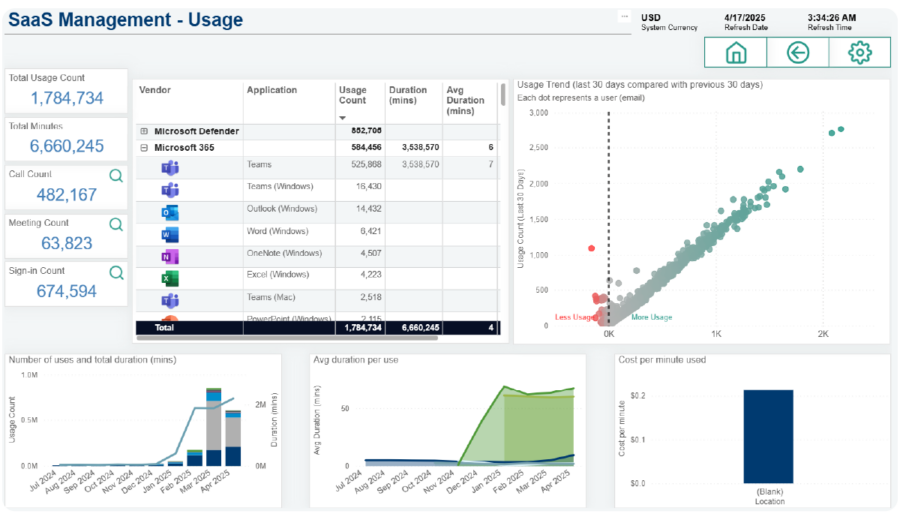The width and height of the screenshot is (900, 520).
Task: Click the Sign-in Count magnifier icon
Action: [117, 273]
